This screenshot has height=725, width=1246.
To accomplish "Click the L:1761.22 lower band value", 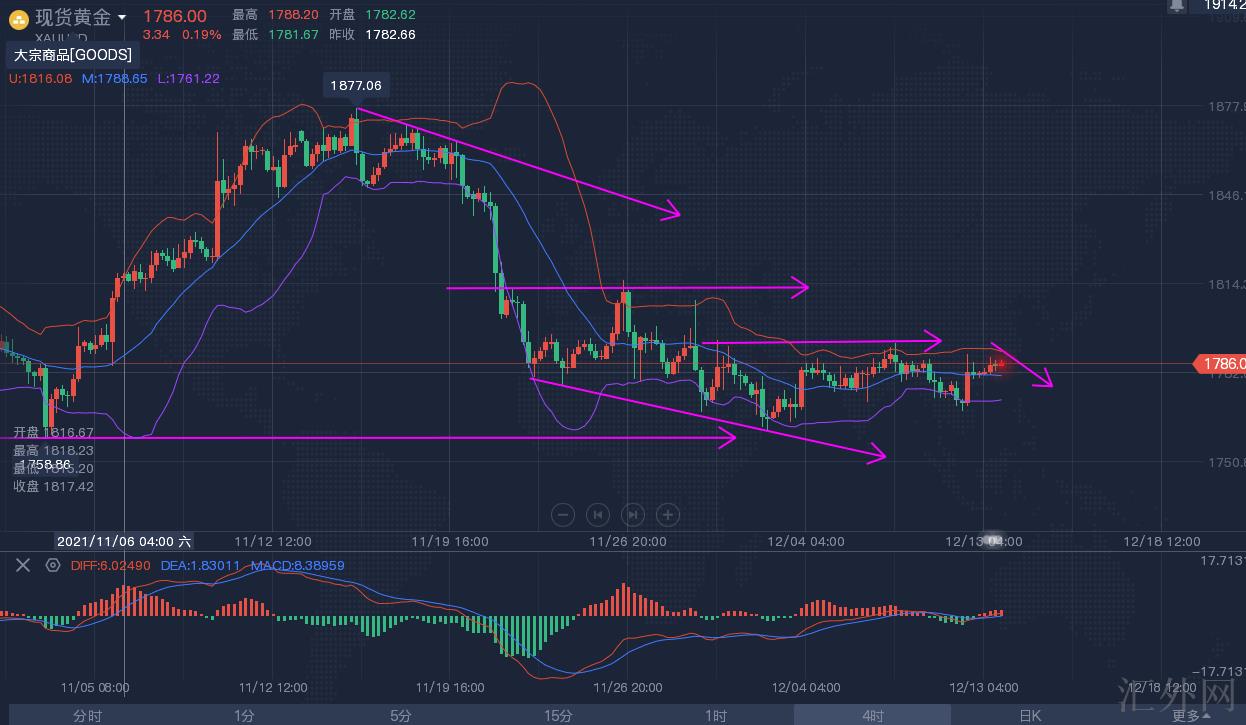I will [x=189, y=78].
